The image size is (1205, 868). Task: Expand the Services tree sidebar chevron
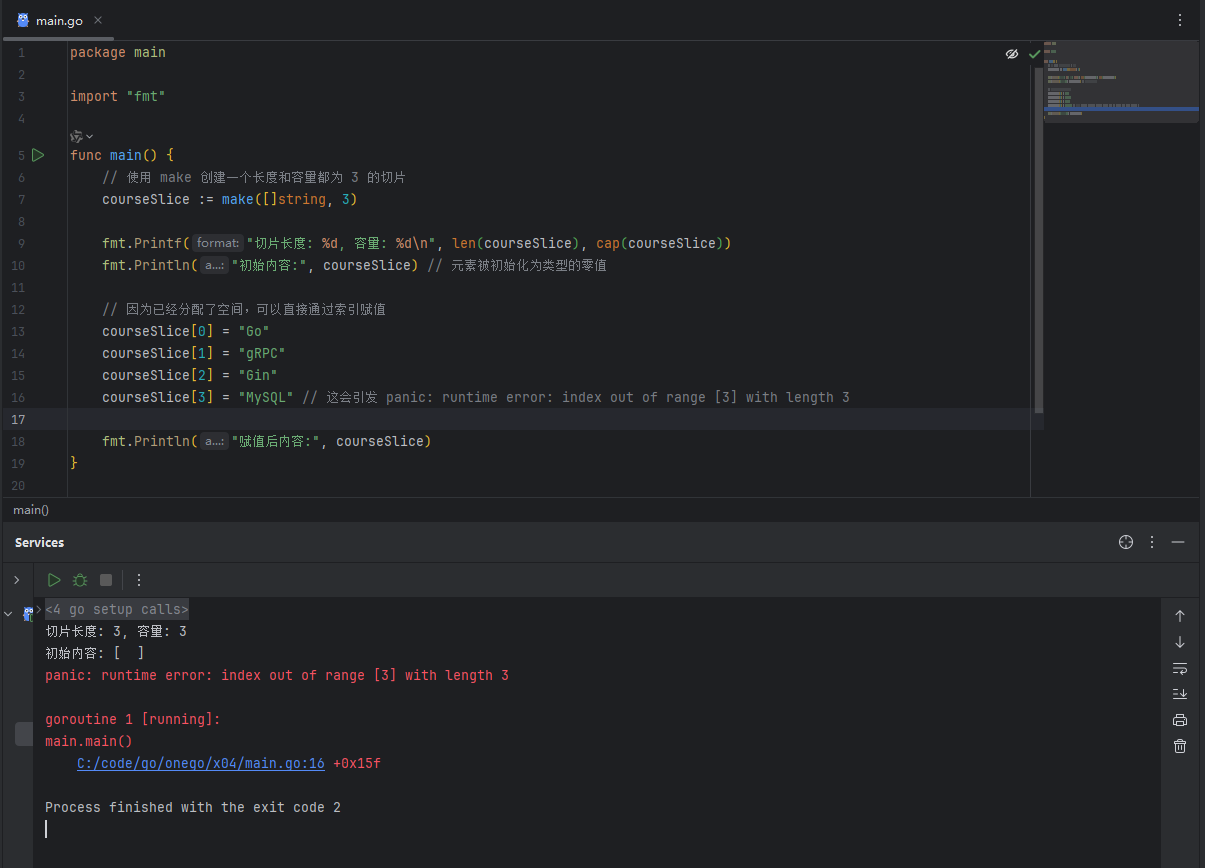[16, 580]
